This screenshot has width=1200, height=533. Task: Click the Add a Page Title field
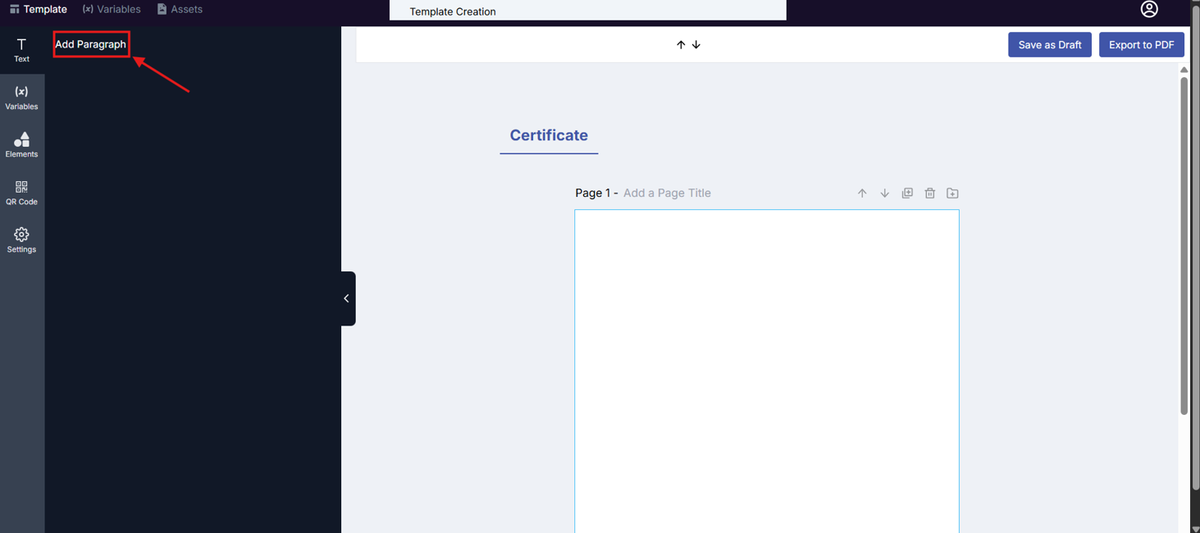(x=667, y=193)
